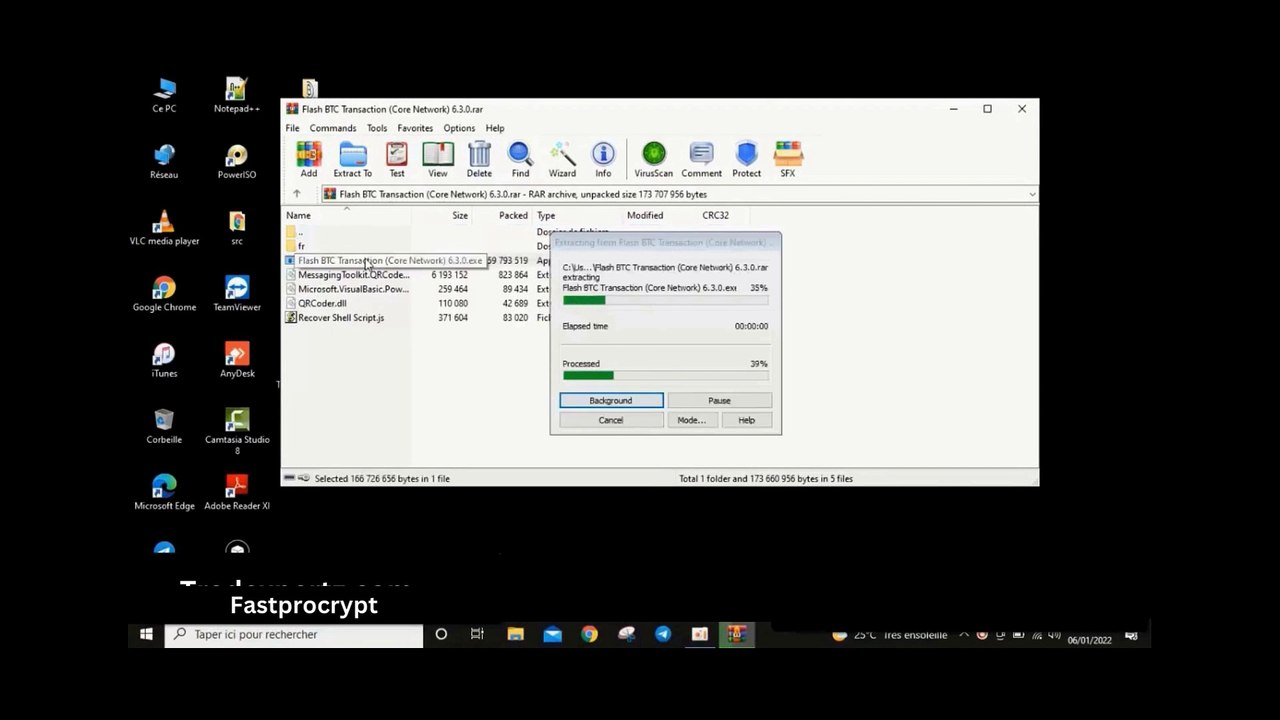Screen dimensions: 1280x720
Task: Open the Wizard wand toolbar icon
Action: click(562, 159)
